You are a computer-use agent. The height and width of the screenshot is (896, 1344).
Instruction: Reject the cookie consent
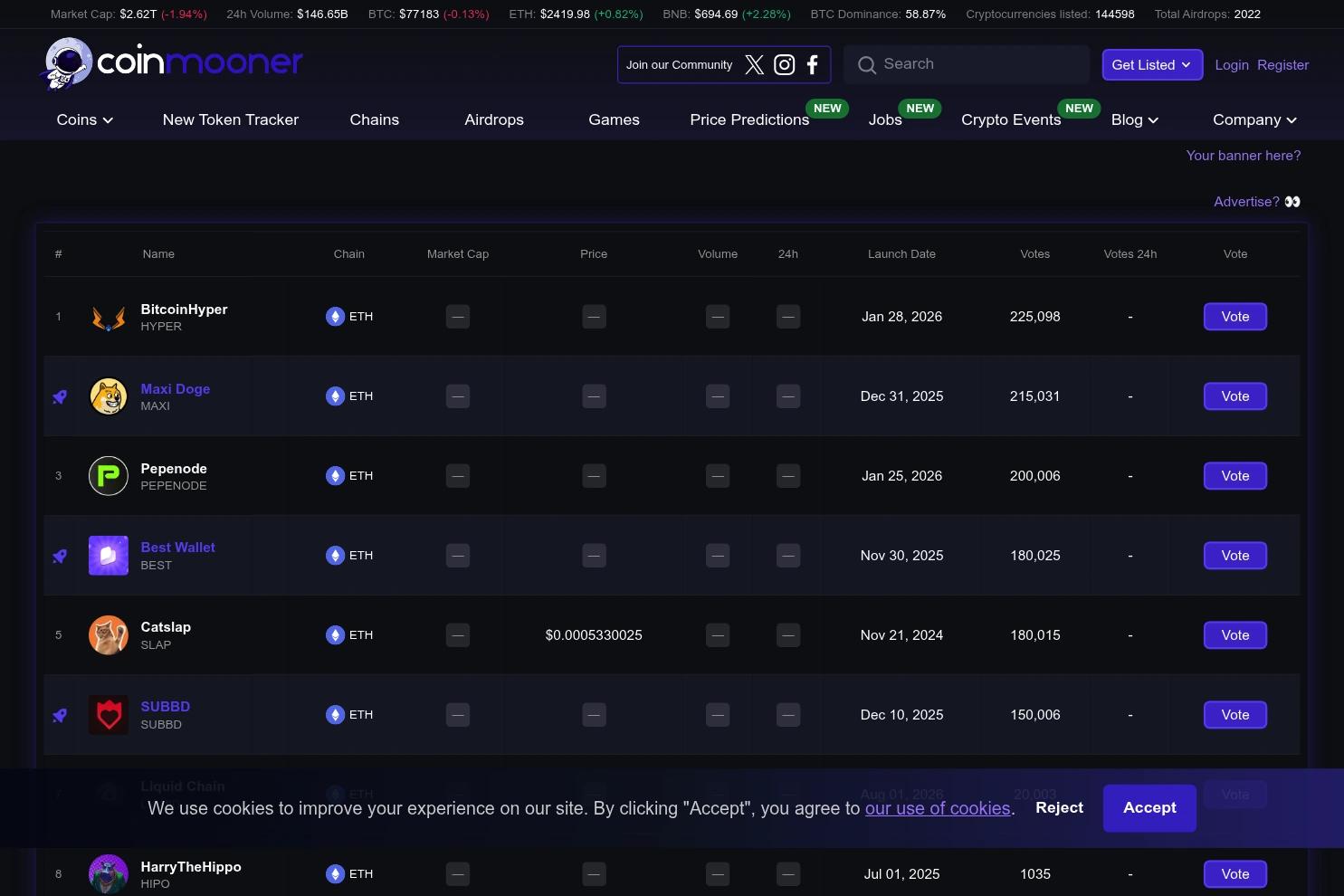pos(1059,808)
